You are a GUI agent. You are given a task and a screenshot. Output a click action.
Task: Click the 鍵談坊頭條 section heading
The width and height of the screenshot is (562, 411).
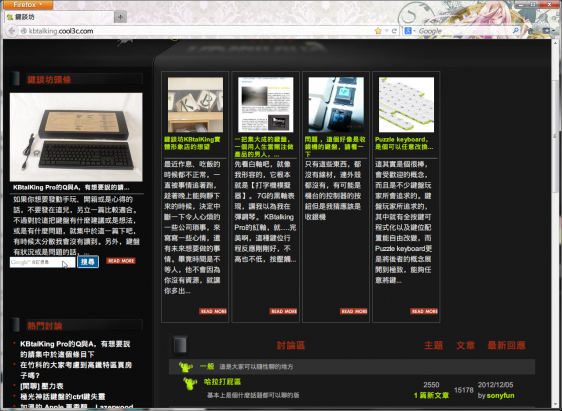click(x=49, y=80)
